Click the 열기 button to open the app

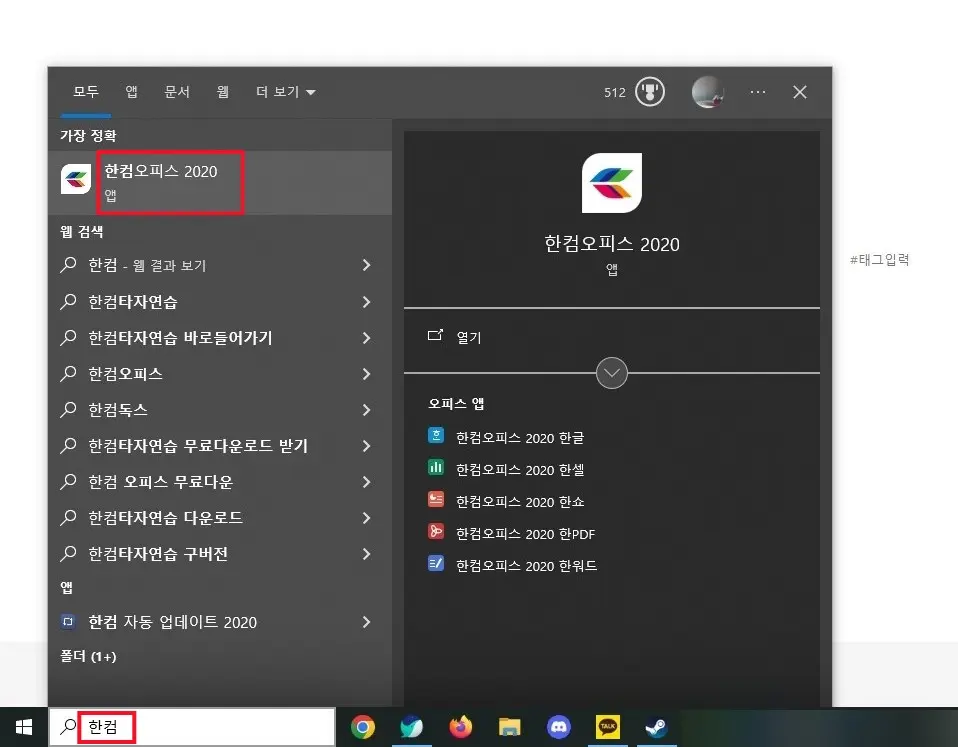coord(466,337)
